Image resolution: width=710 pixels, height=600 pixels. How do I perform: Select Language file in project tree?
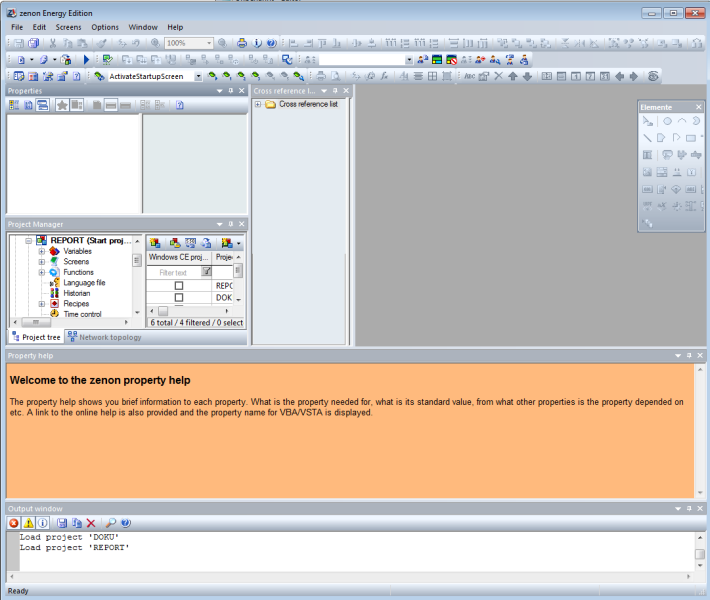tap(84, 283)
